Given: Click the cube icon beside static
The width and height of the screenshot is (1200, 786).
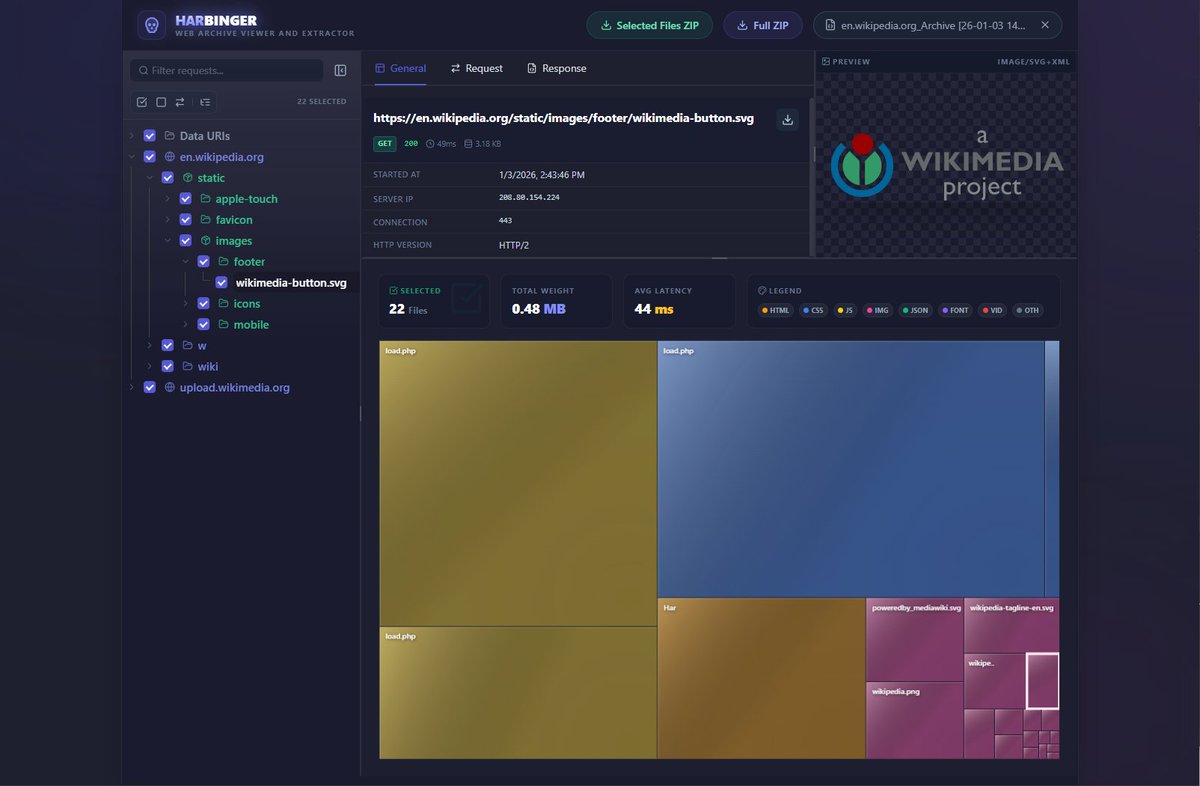Looking at the screenshot, I should pyautogui.click(x=187, y=178).
